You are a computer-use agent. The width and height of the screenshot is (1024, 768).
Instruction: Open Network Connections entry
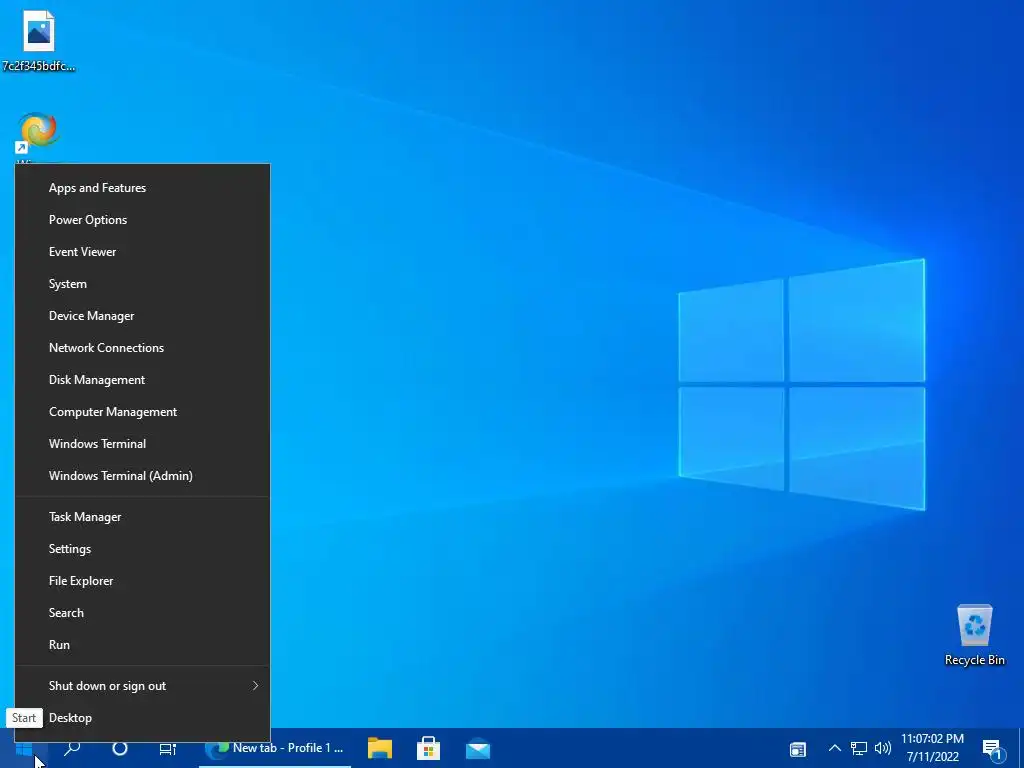coord(142,348)
